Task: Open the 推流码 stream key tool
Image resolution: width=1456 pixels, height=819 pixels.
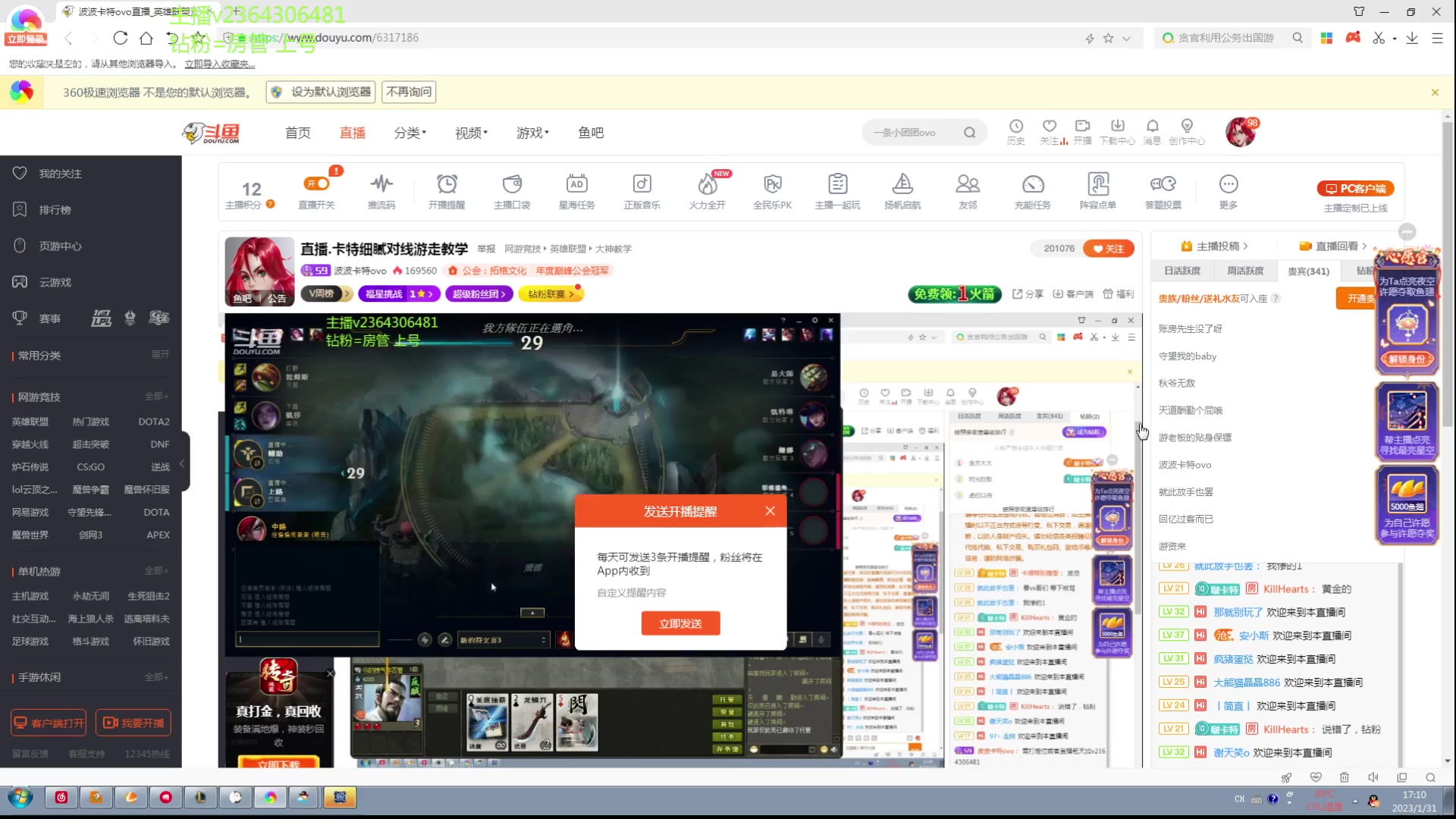Action: (x=381, y=192)
